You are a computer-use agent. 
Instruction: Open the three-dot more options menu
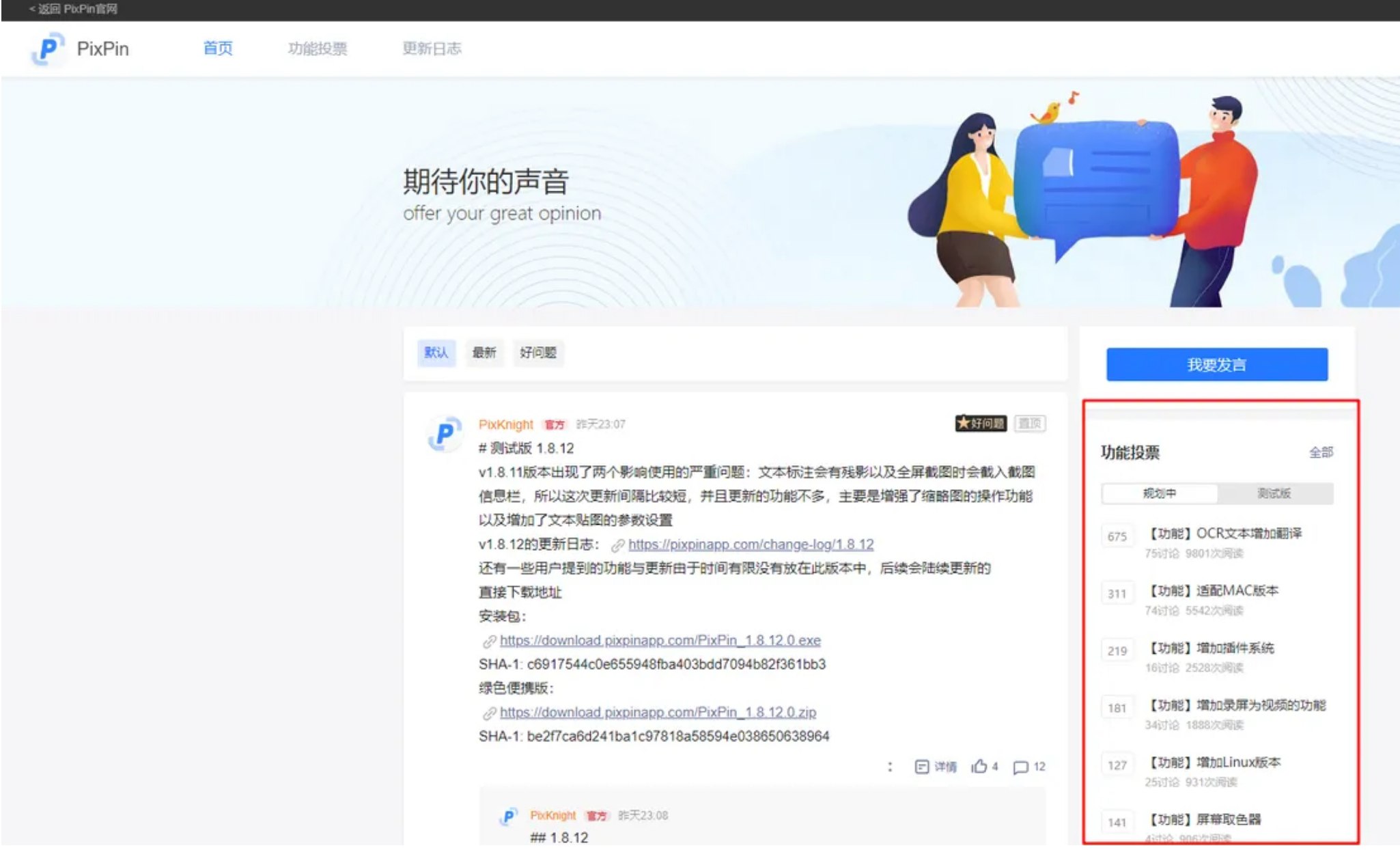click(x=890, y=767)
